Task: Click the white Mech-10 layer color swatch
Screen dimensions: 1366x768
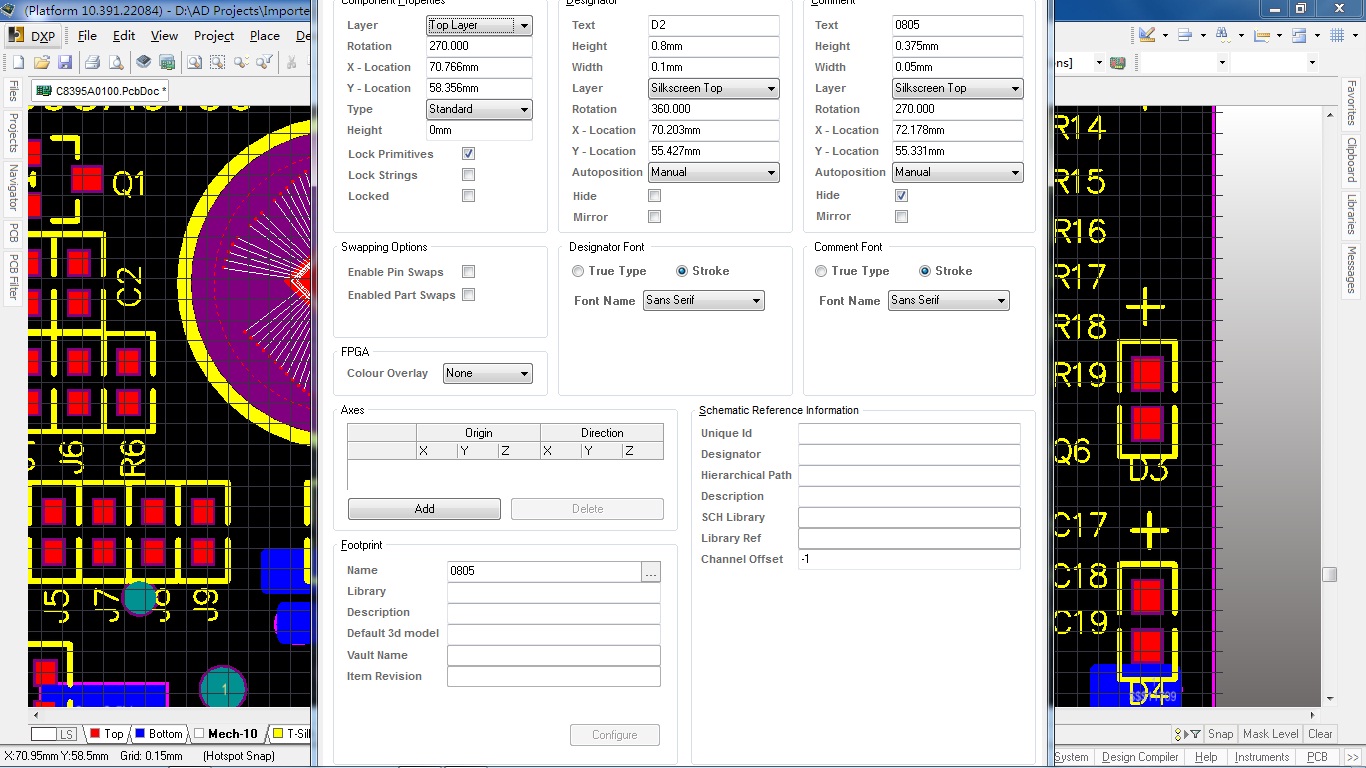Action: tap(199, 734)
